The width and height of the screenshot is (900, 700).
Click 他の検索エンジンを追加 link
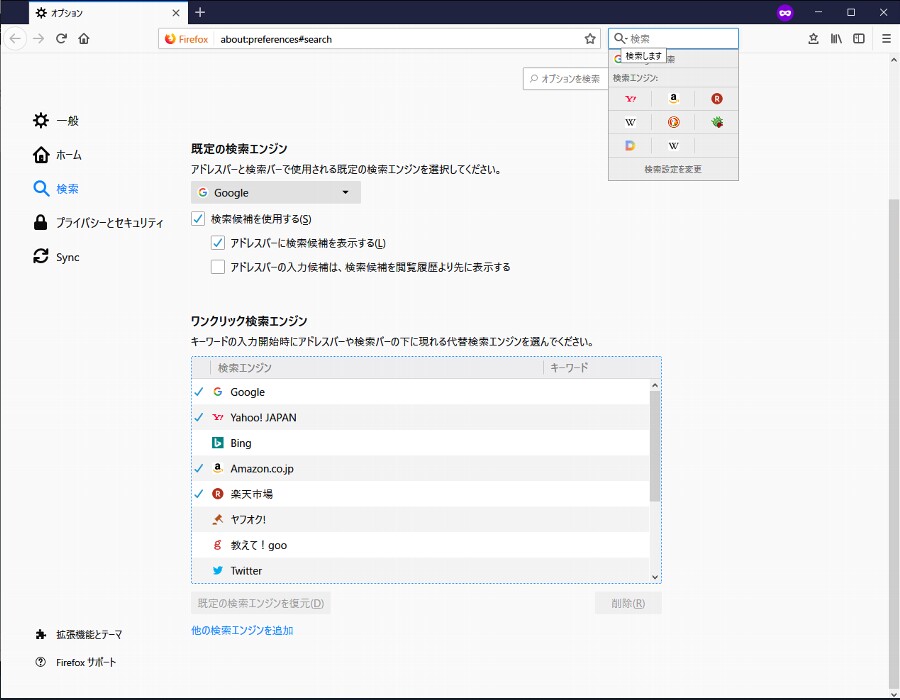pos(242,631)
